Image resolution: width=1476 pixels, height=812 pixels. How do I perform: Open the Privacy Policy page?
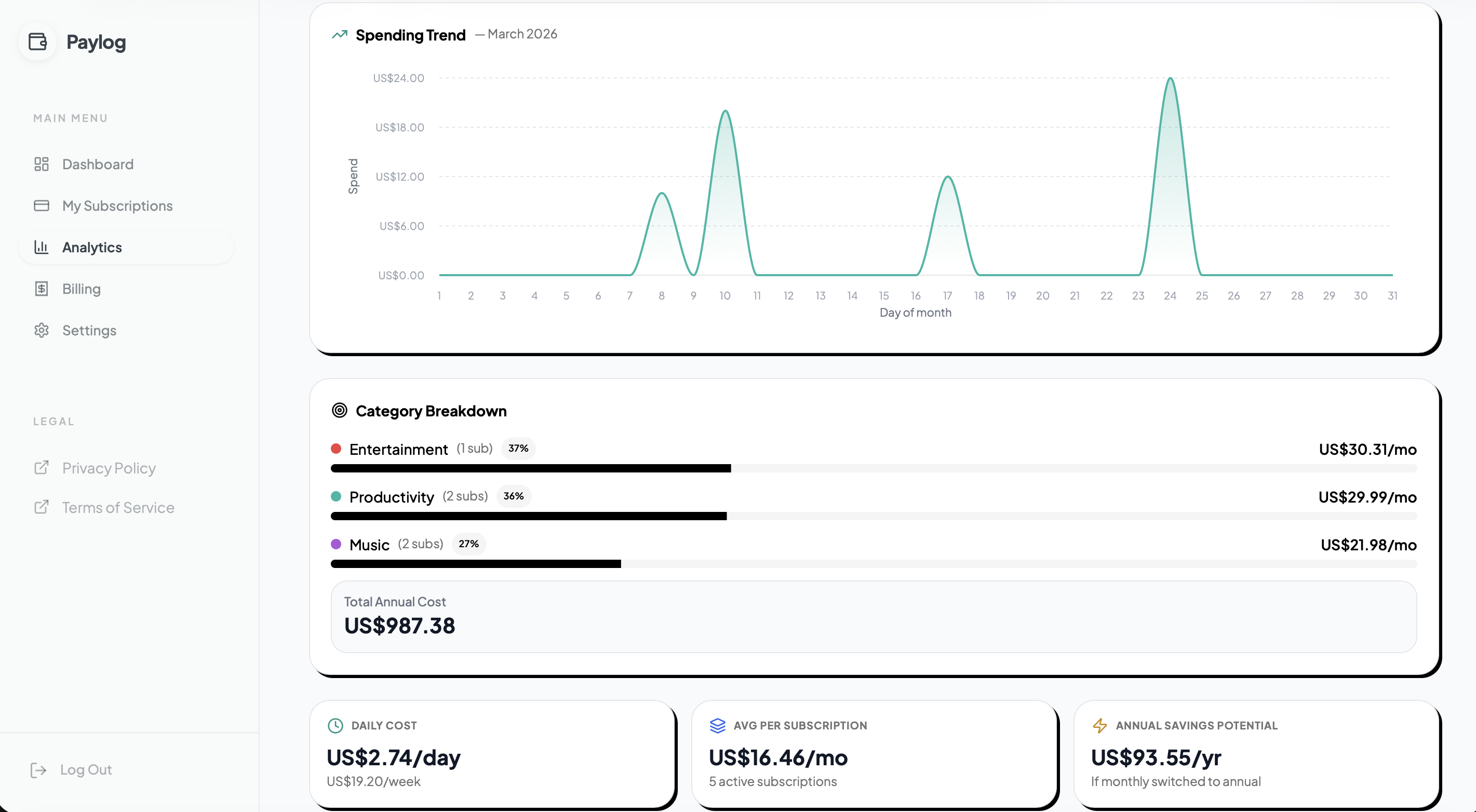point(109,468)
